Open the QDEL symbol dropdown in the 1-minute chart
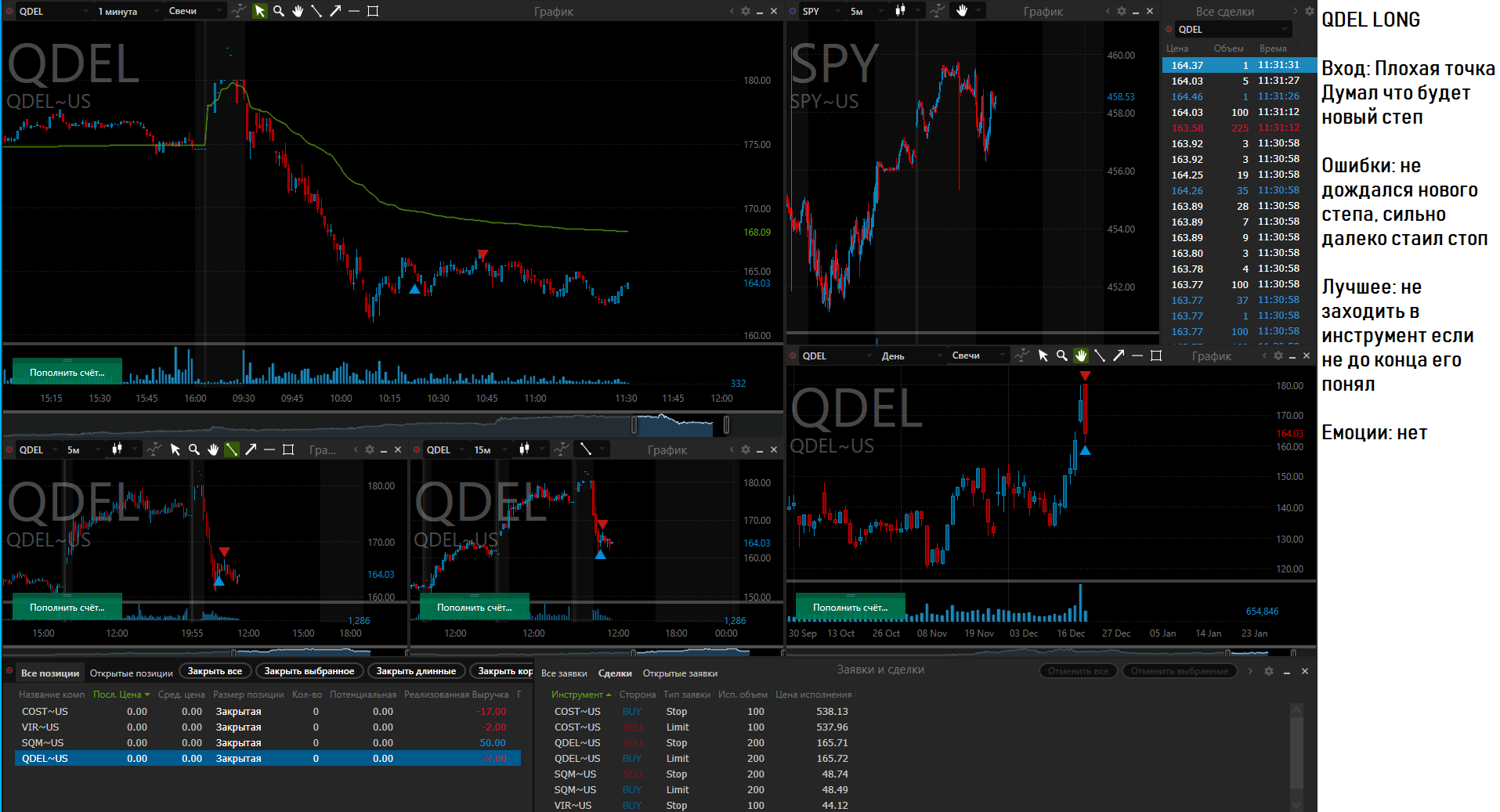Viewport: 1500px width, 812px height. coord(52,11)
